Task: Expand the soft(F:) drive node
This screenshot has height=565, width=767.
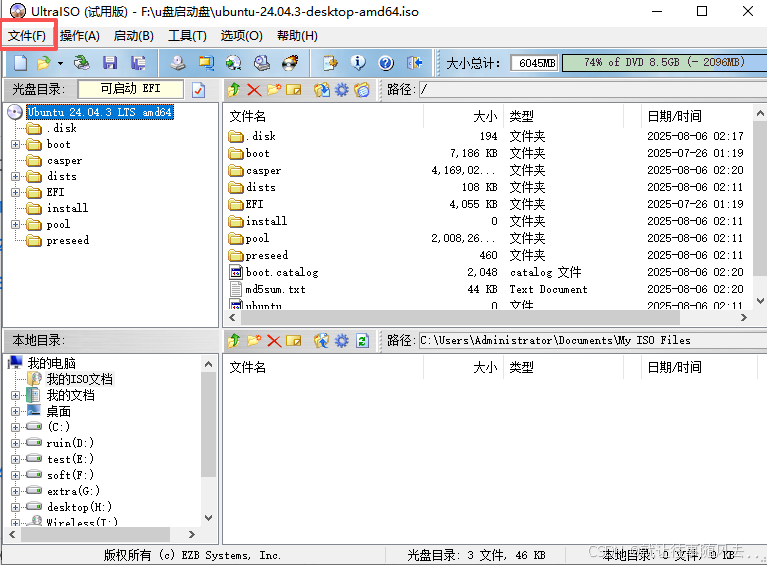Action: 16,475
